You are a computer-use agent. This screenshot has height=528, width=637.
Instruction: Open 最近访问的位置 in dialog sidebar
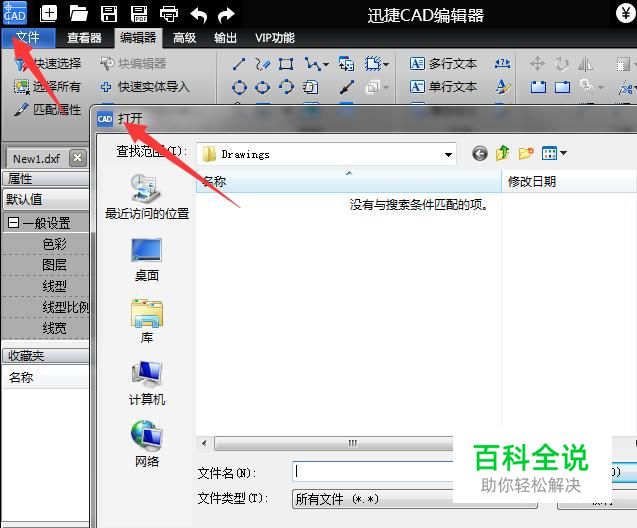tap(147, 197)
